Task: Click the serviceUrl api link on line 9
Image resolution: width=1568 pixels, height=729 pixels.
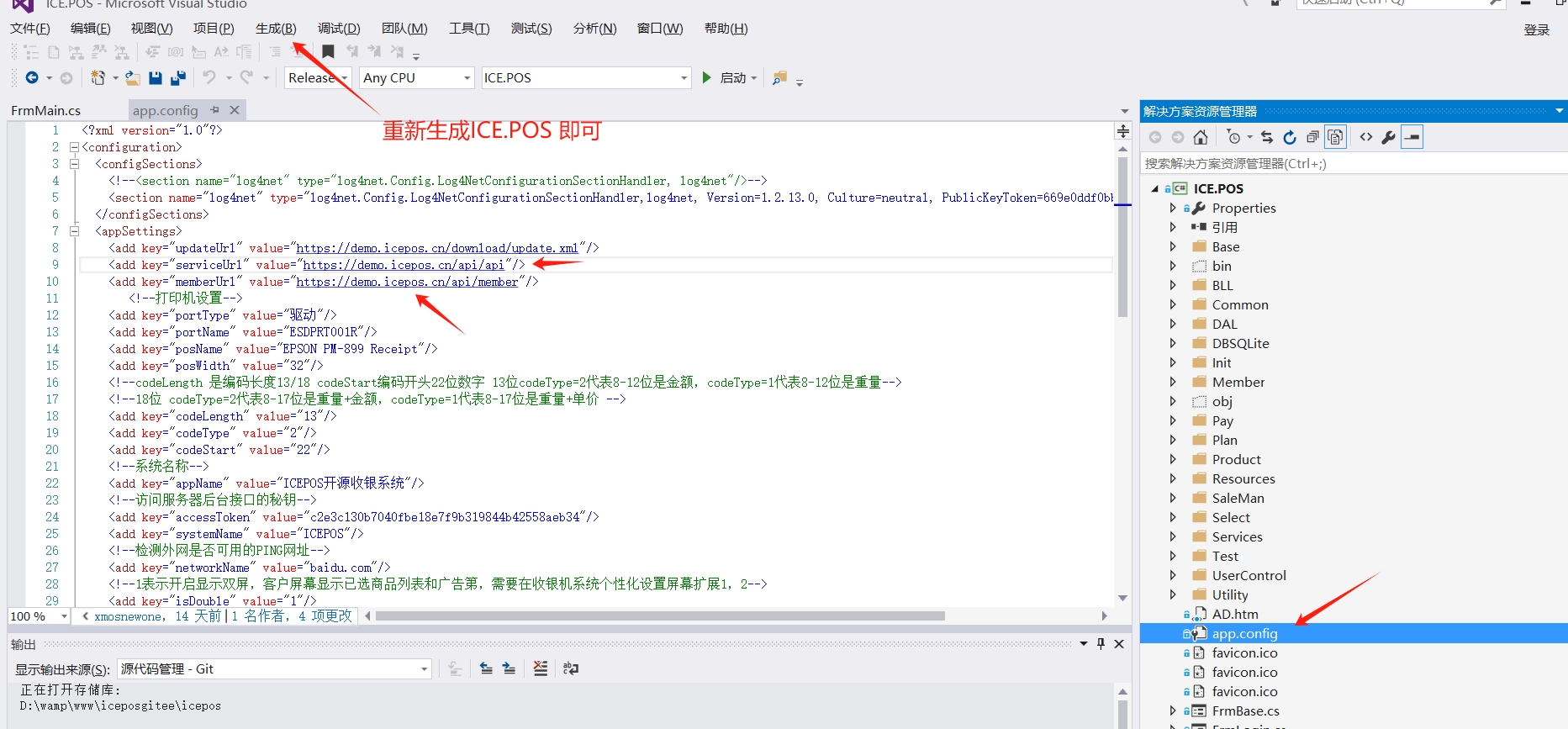Action: (x=404, y=265)
